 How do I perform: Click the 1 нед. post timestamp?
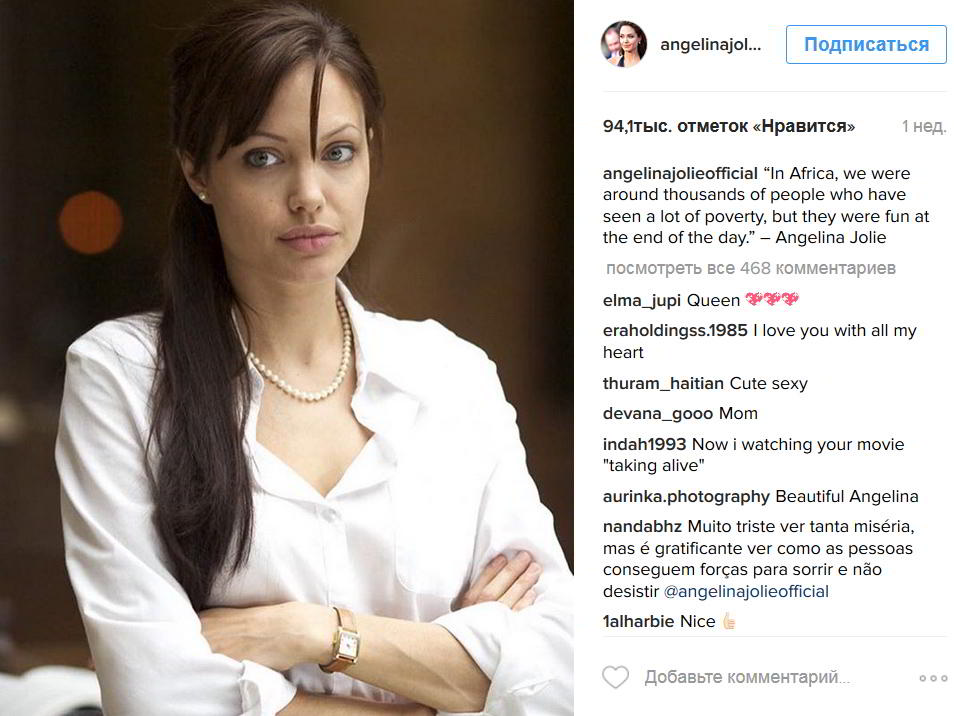[x=924, y=127]
